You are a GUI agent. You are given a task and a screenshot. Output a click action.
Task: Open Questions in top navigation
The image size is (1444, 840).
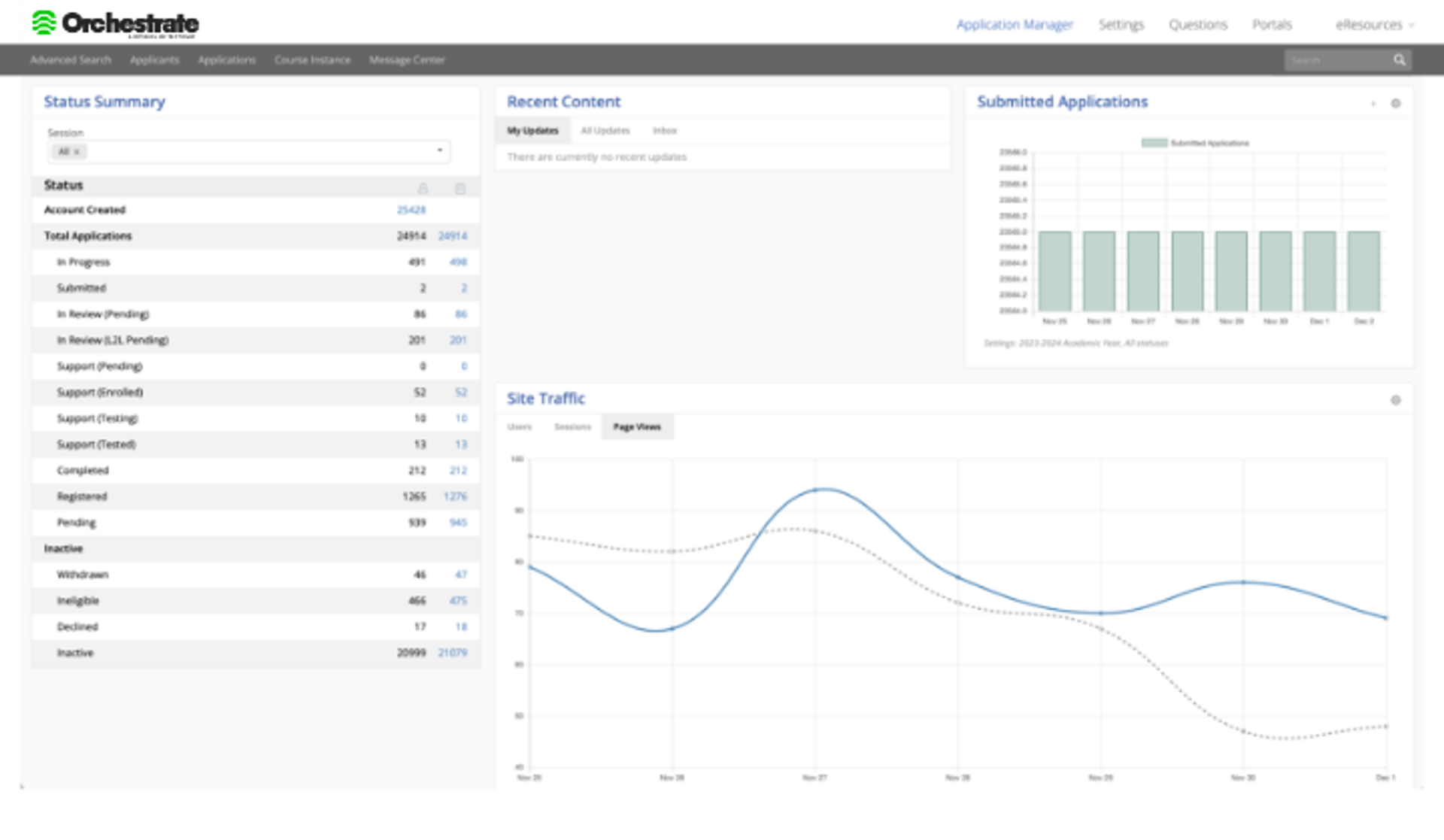click(x=1197, y=25)
